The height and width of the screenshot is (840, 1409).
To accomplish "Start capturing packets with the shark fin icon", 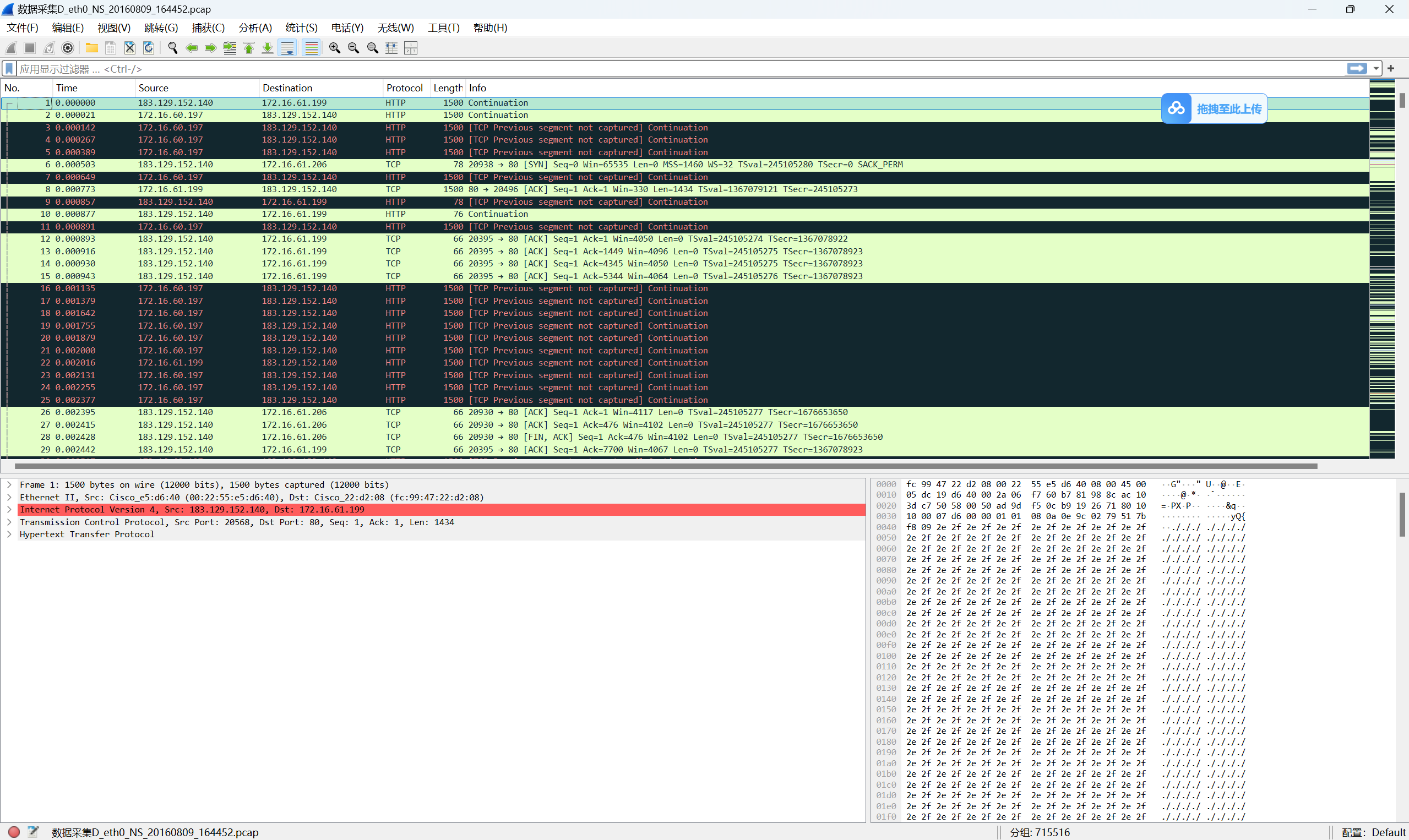I will [x=12, y=48].
